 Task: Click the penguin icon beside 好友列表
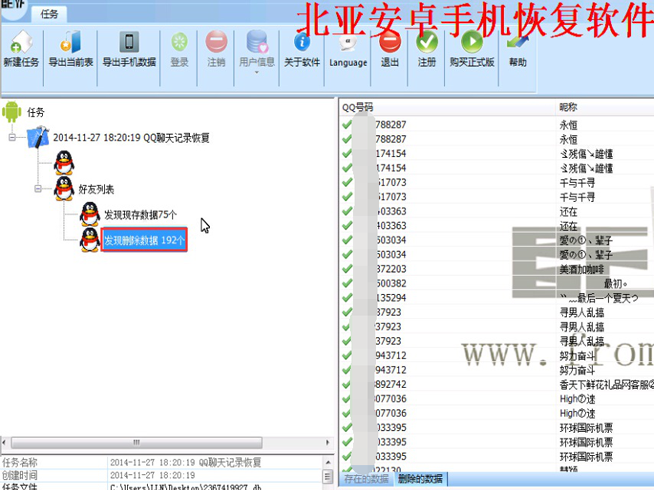64,188
